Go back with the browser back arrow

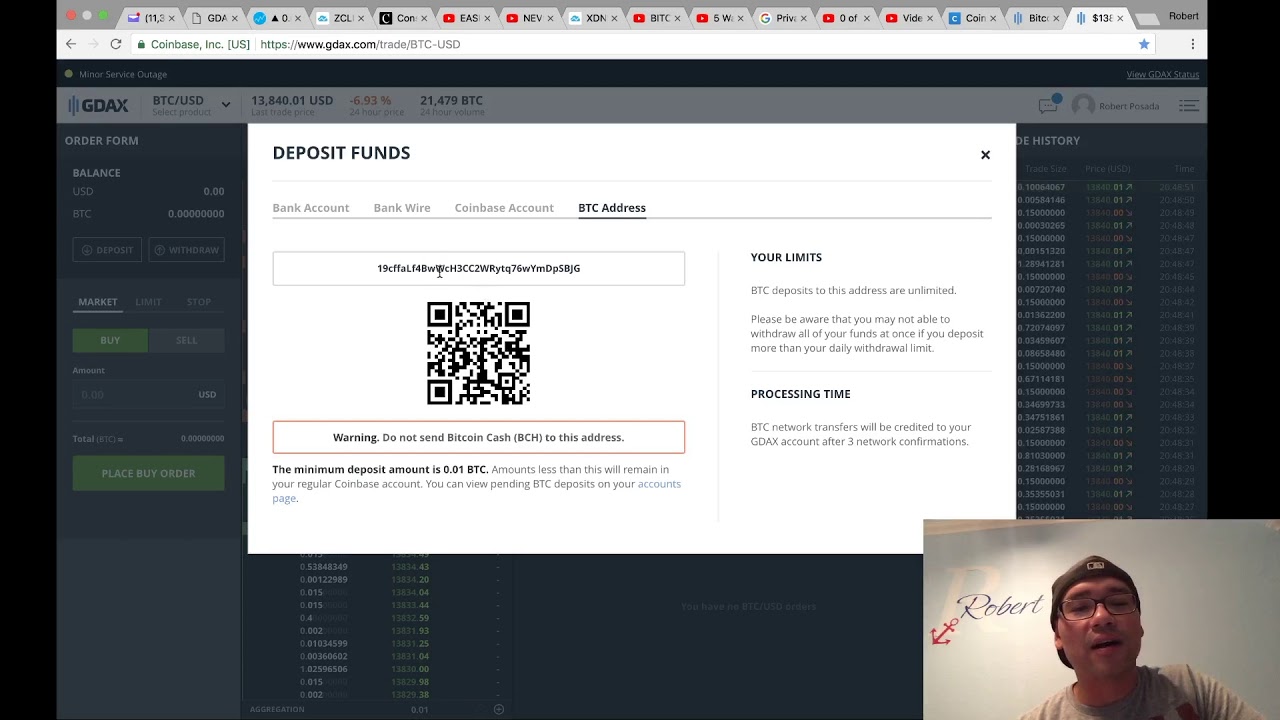point(70,44)
